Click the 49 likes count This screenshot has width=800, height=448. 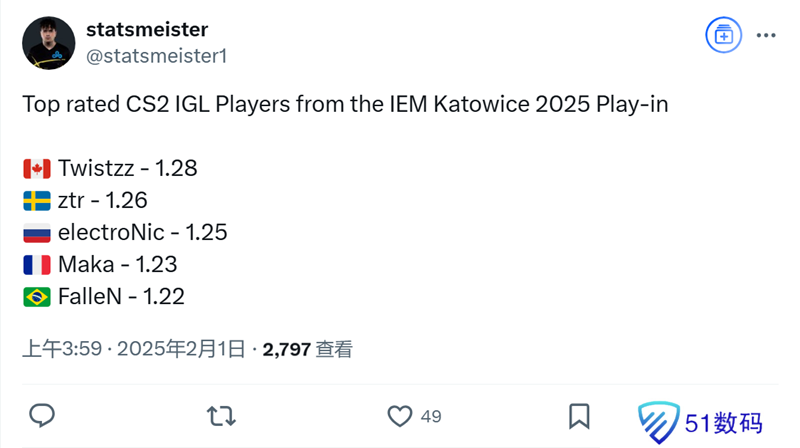(431, 416)
